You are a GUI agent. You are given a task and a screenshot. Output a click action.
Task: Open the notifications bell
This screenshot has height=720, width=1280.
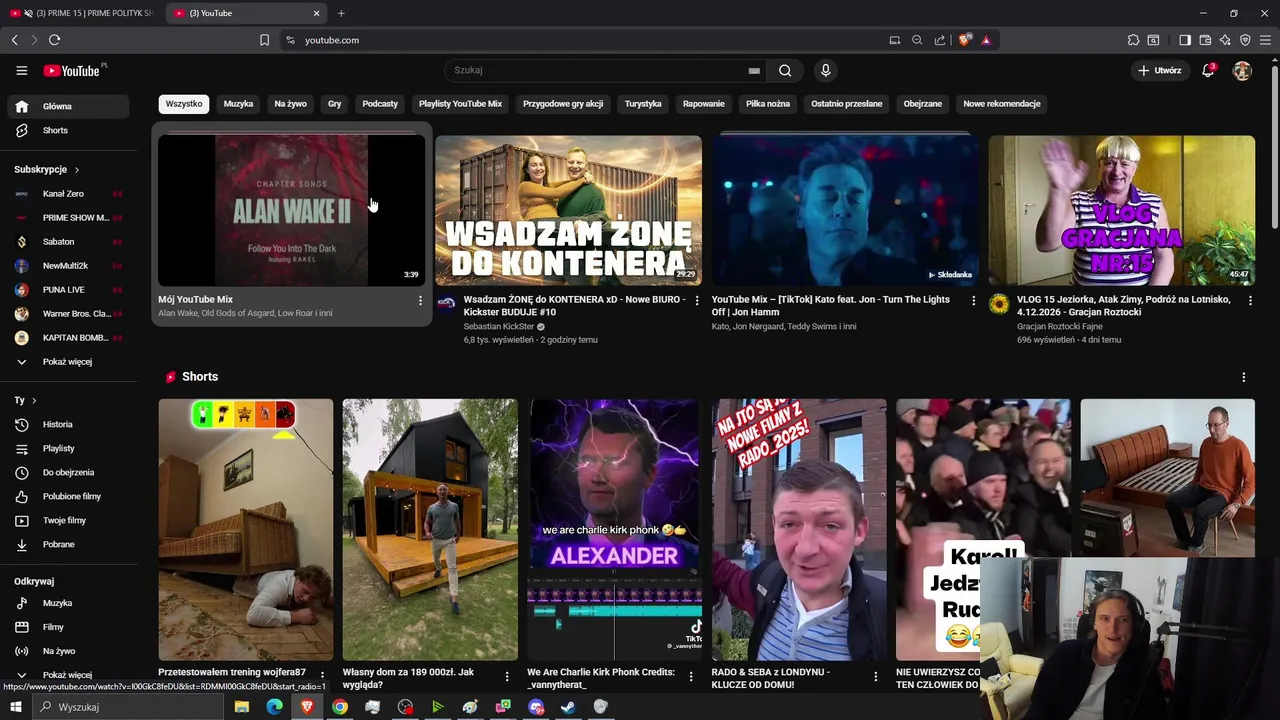tap(1208, 70)
